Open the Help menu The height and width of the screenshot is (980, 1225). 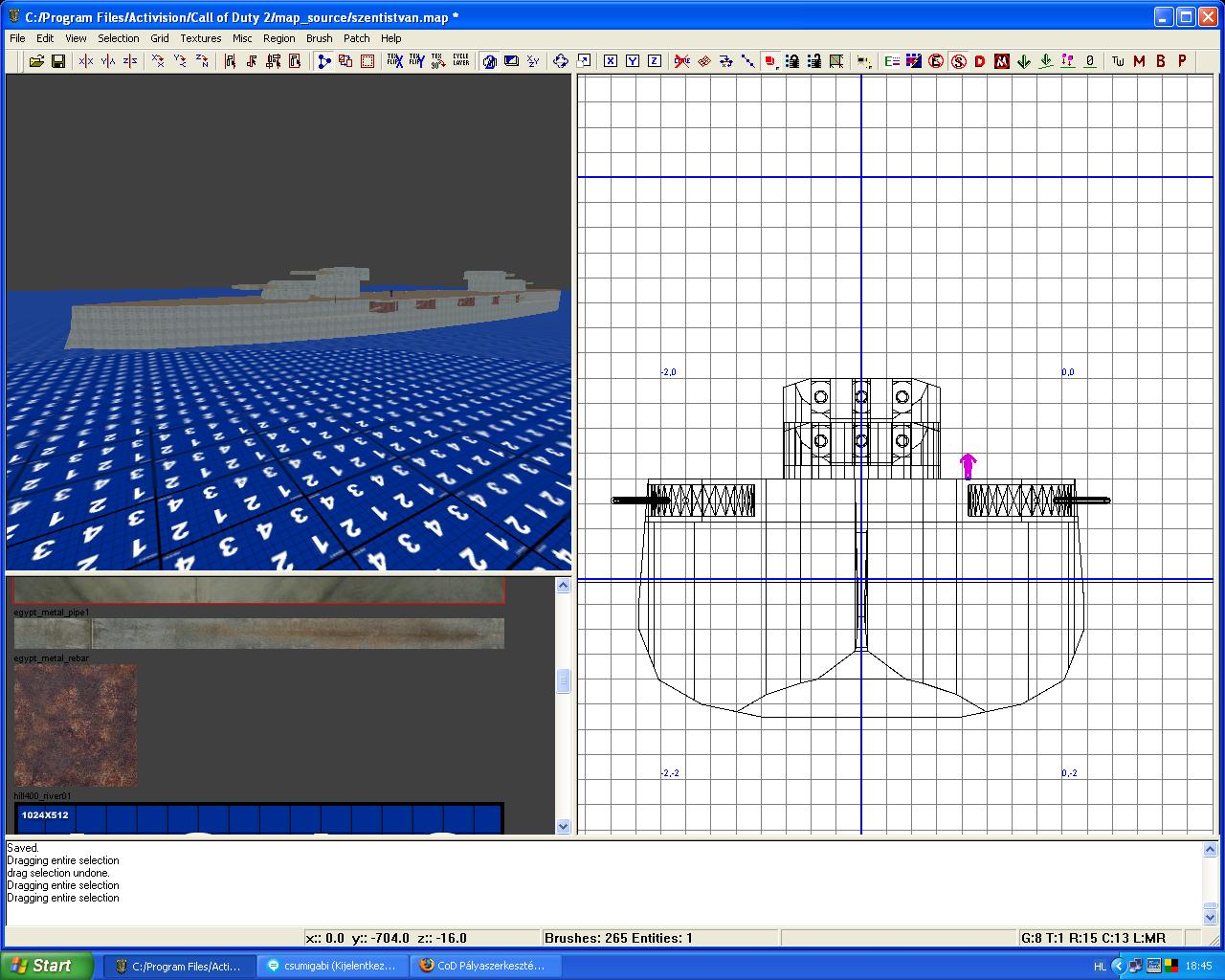(391, 38)
